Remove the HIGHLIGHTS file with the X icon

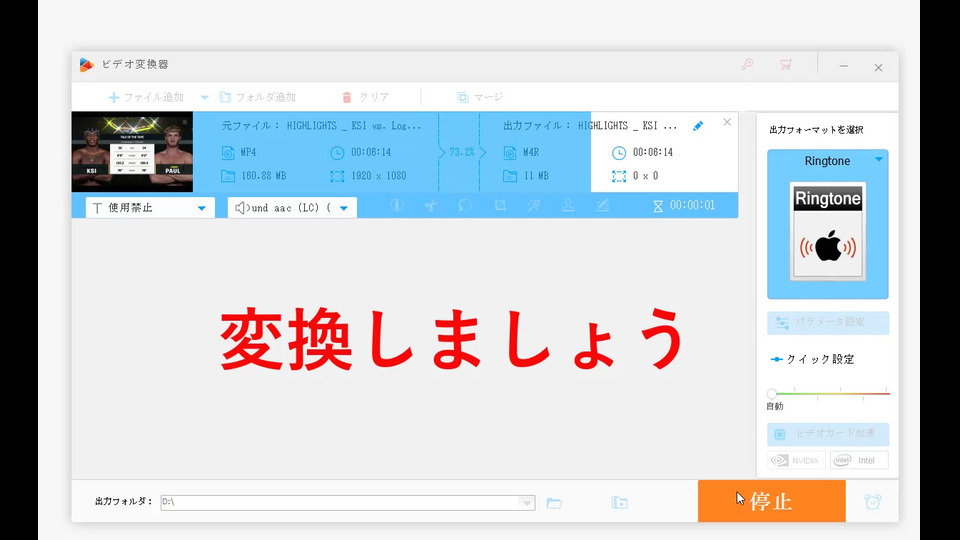727,122
